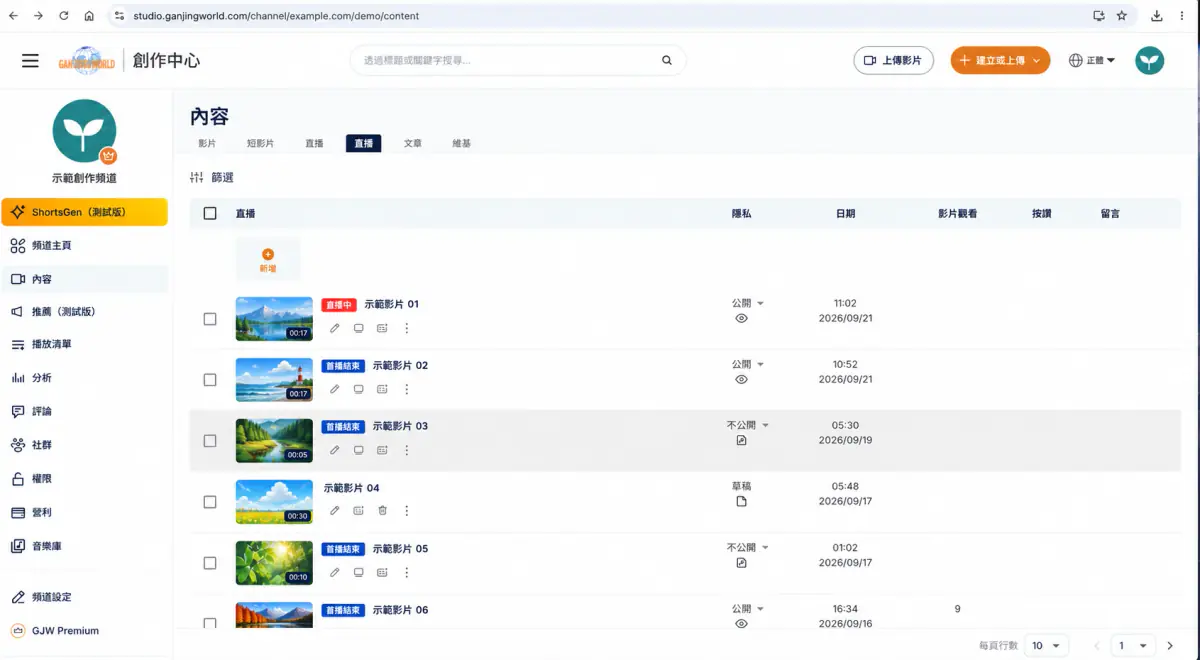
Task: Open the 示範影片 03 forest thumbnail
Action: point(274,440)
